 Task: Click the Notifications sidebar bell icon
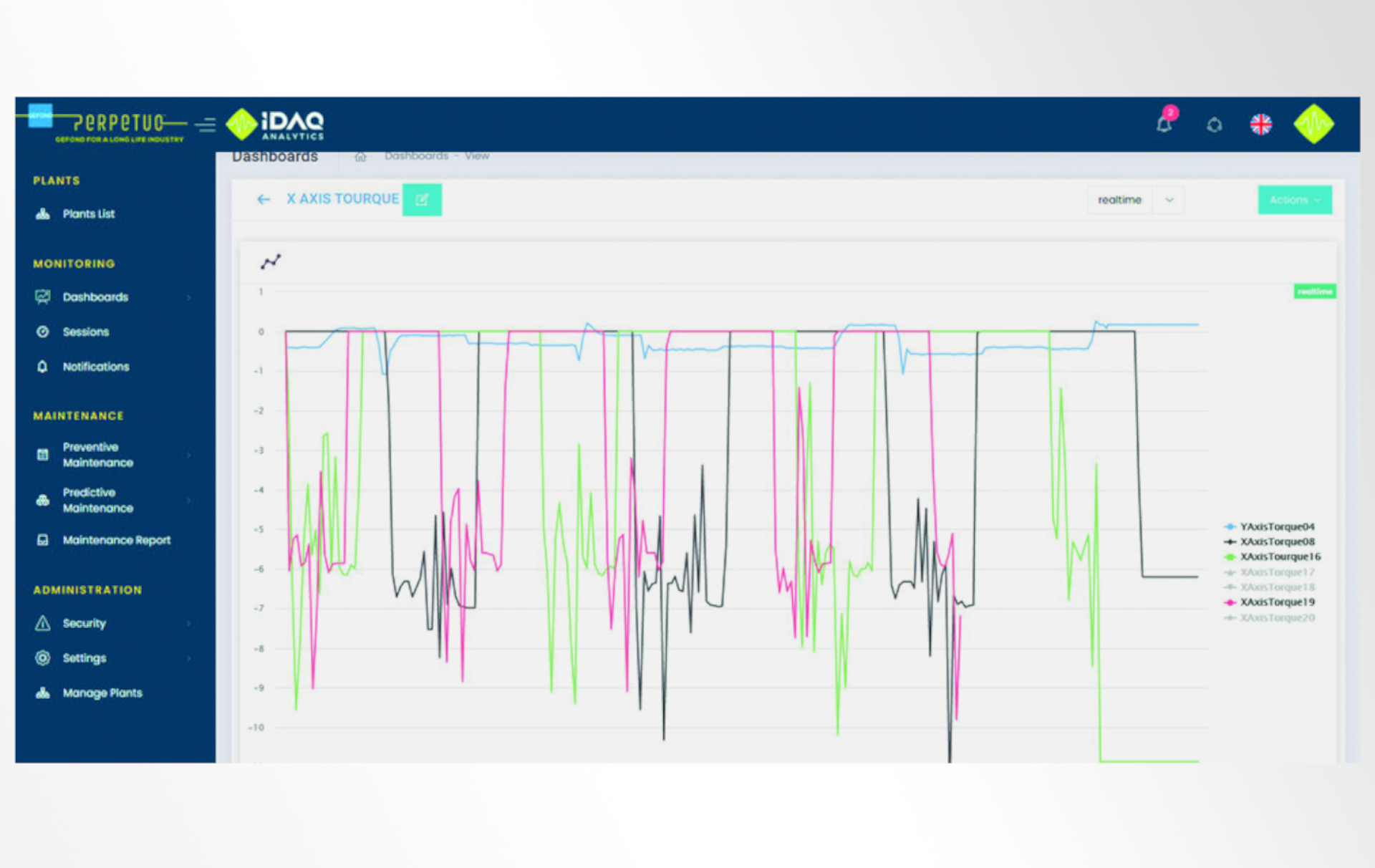click(x=42, y=367)
